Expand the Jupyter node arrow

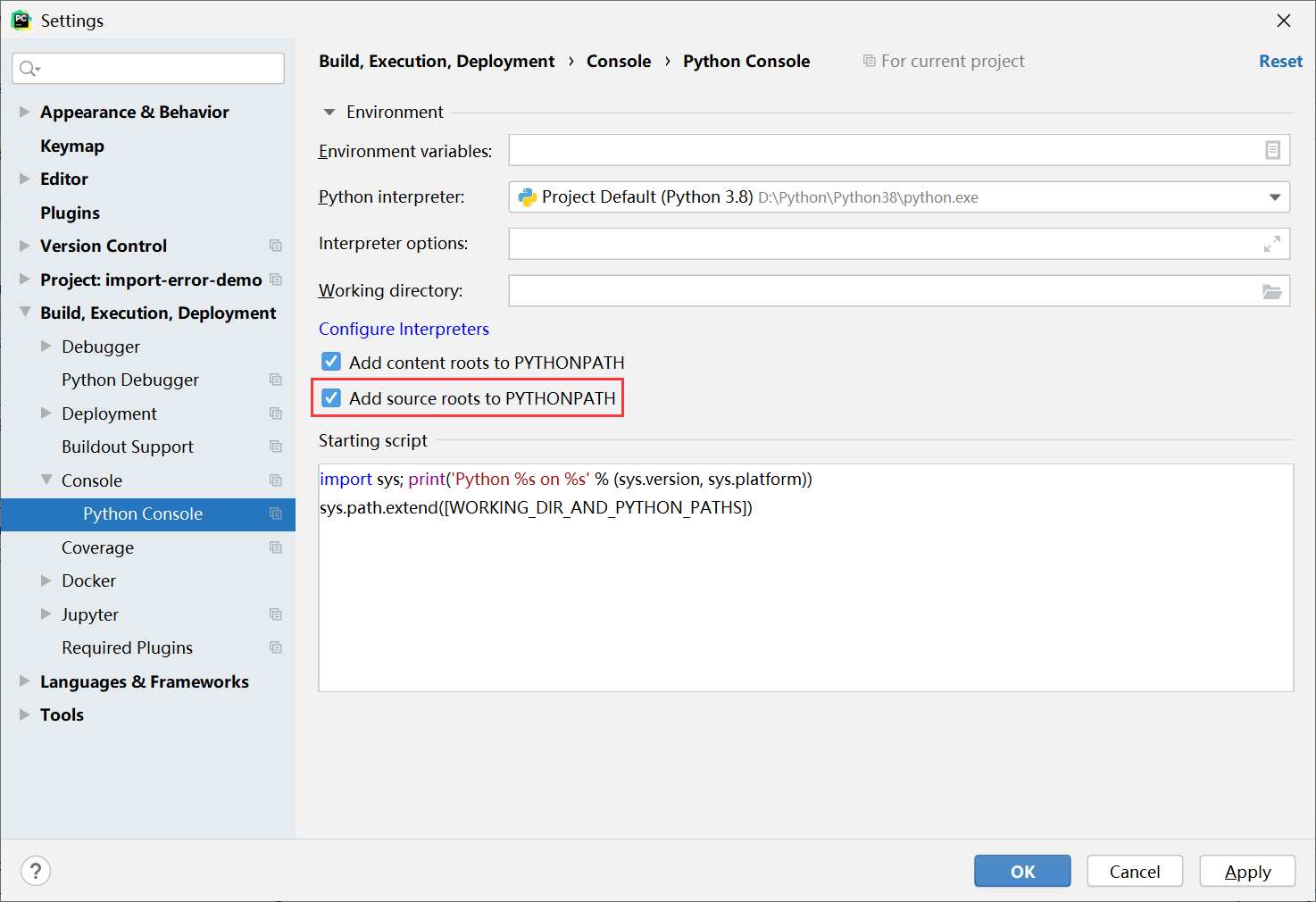46,614
